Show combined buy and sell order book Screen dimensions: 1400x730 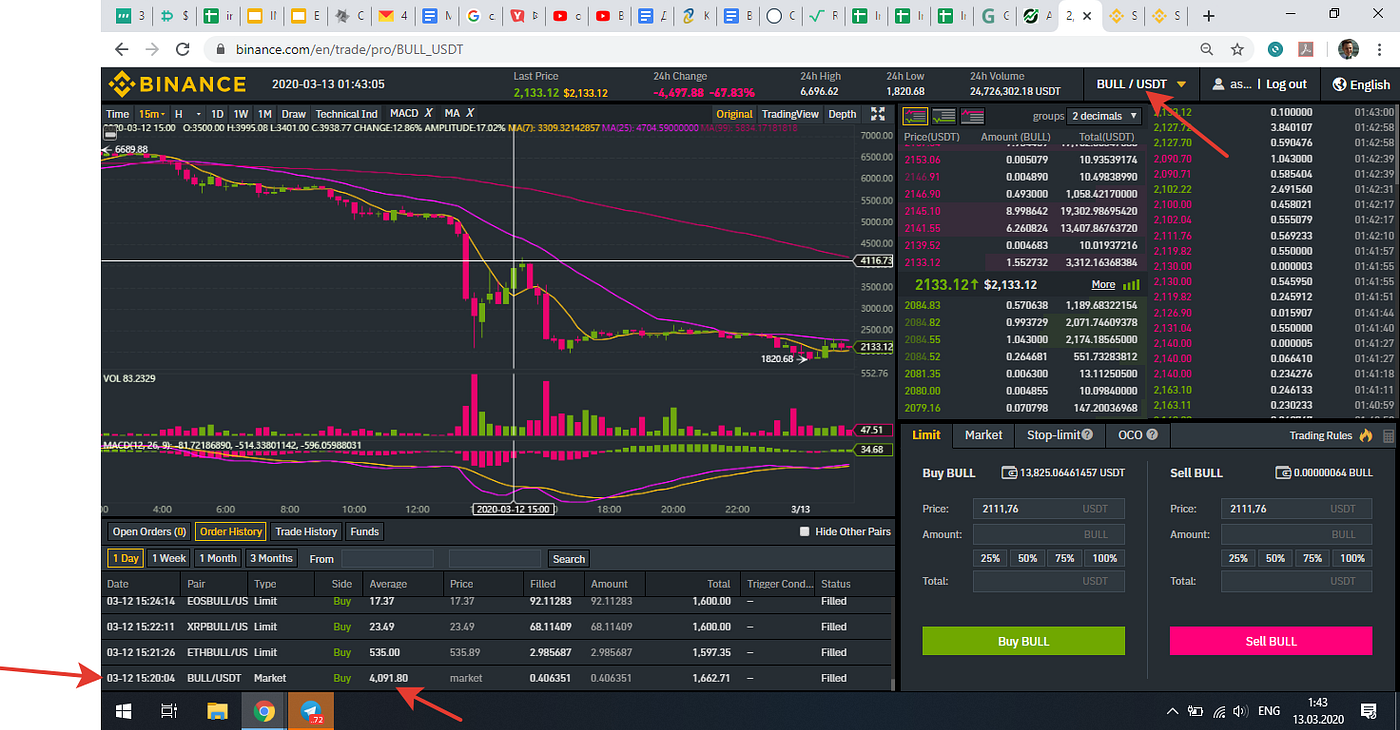(915, 115)
